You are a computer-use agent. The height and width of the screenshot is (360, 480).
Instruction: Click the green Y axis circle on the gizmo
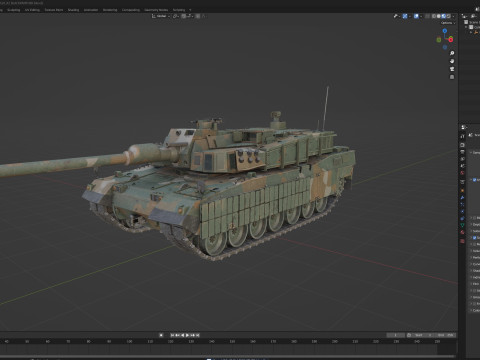pyautogui.click(x=439, y=40)
